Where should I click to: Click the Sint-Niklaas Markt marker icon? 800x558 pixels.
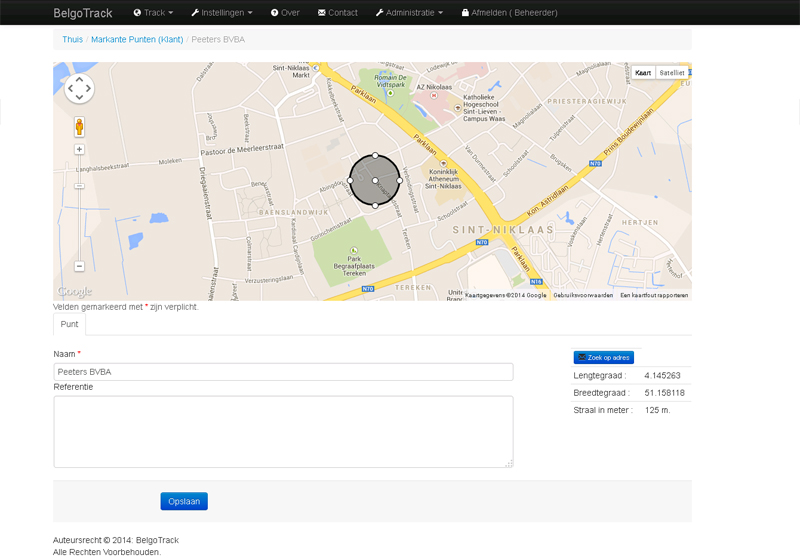coord(315,68)
